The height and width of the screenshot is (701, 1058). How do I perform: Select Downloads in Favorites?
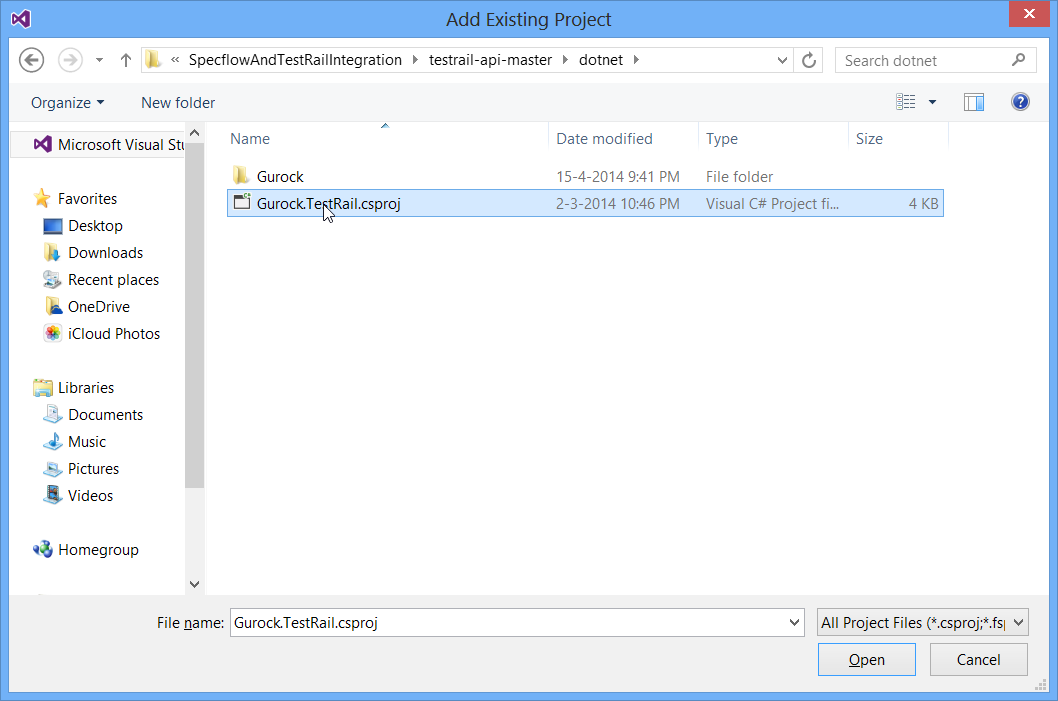[105, 253]
